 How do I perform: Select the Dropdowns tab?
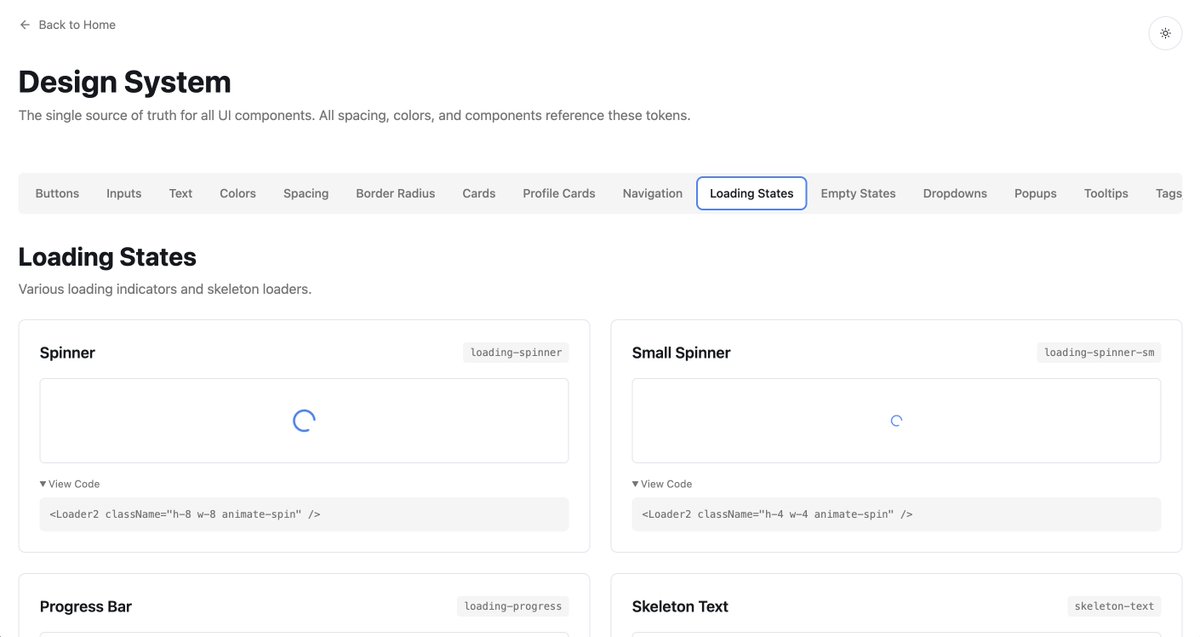pos(954,193)
